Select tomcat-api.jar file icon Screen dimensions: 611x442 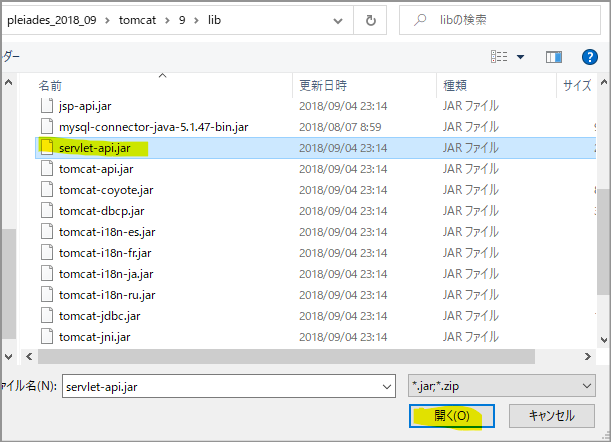click(47, 169)
